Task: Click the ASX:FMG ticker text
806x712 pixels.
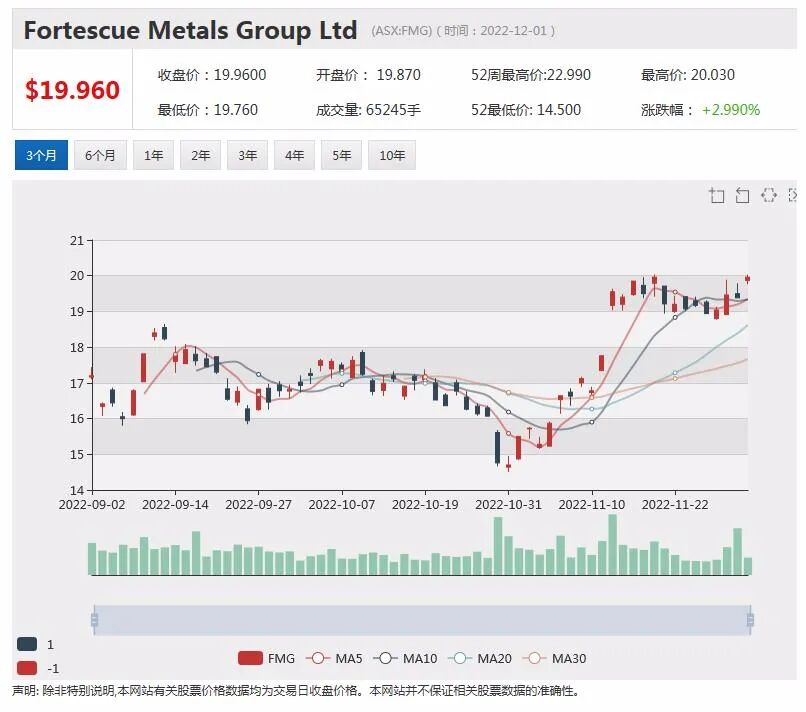Action: 401,31
